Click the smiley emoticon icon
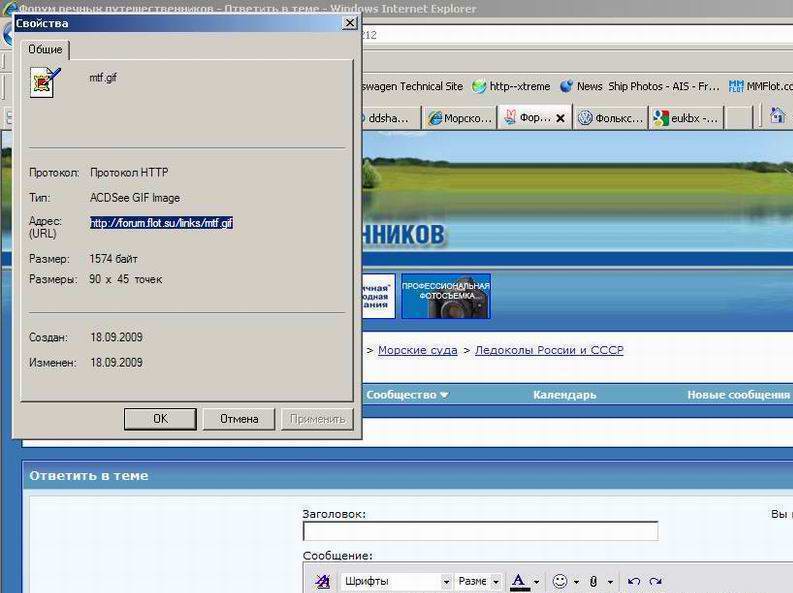The image size is (793, 593). (560, 581)
